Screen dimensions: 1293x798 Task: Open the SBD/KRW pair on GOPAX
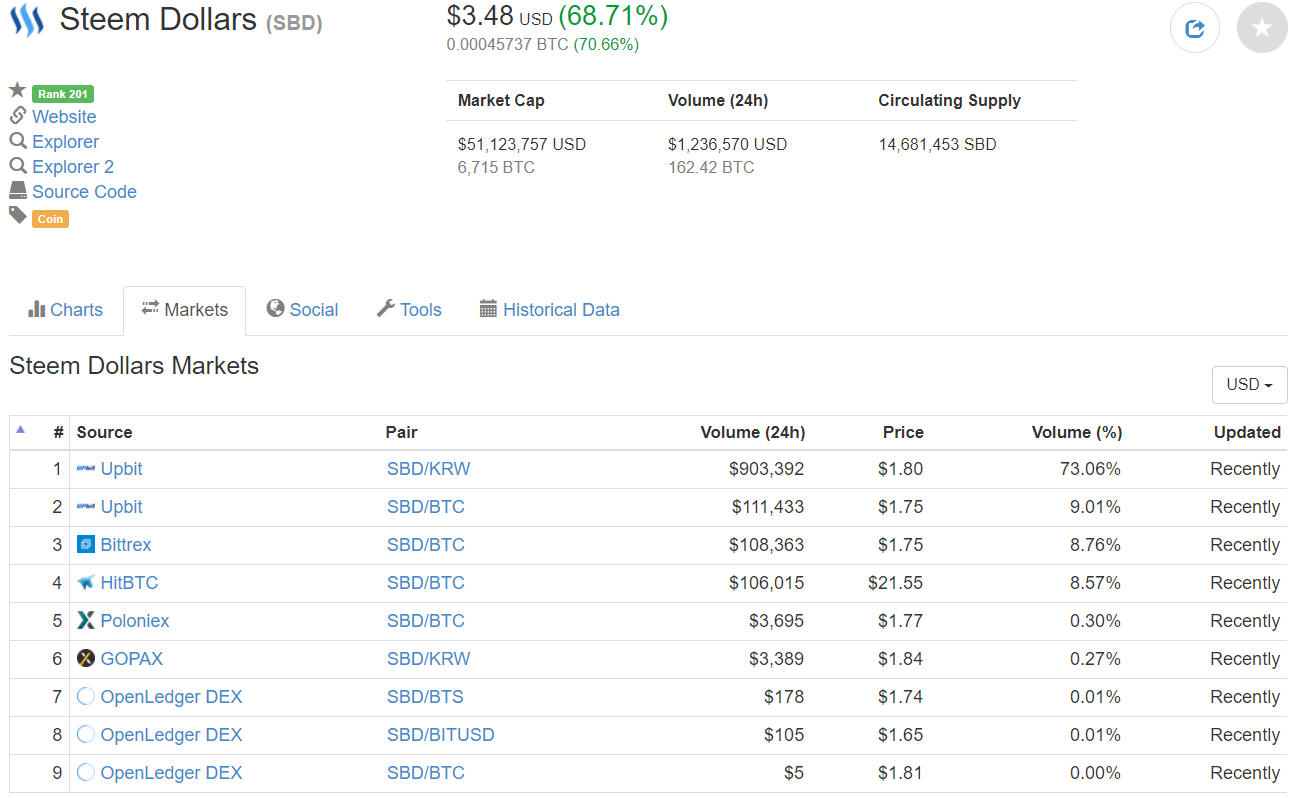(428, 659)
